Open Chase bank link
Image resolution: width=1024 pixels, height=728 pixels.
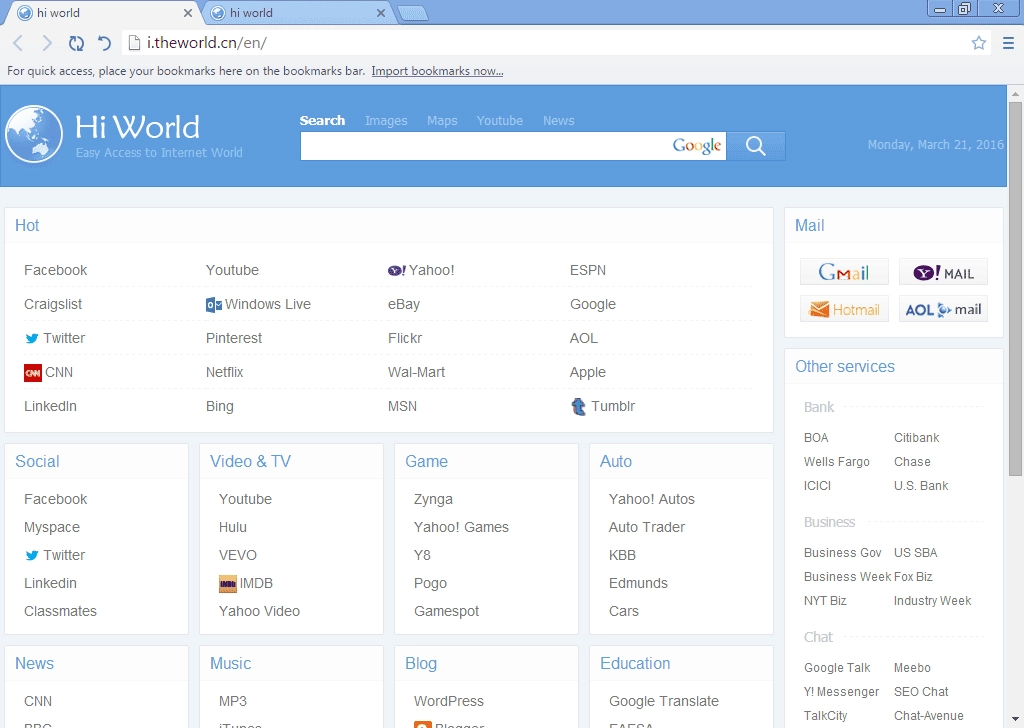tap(912, 462)
